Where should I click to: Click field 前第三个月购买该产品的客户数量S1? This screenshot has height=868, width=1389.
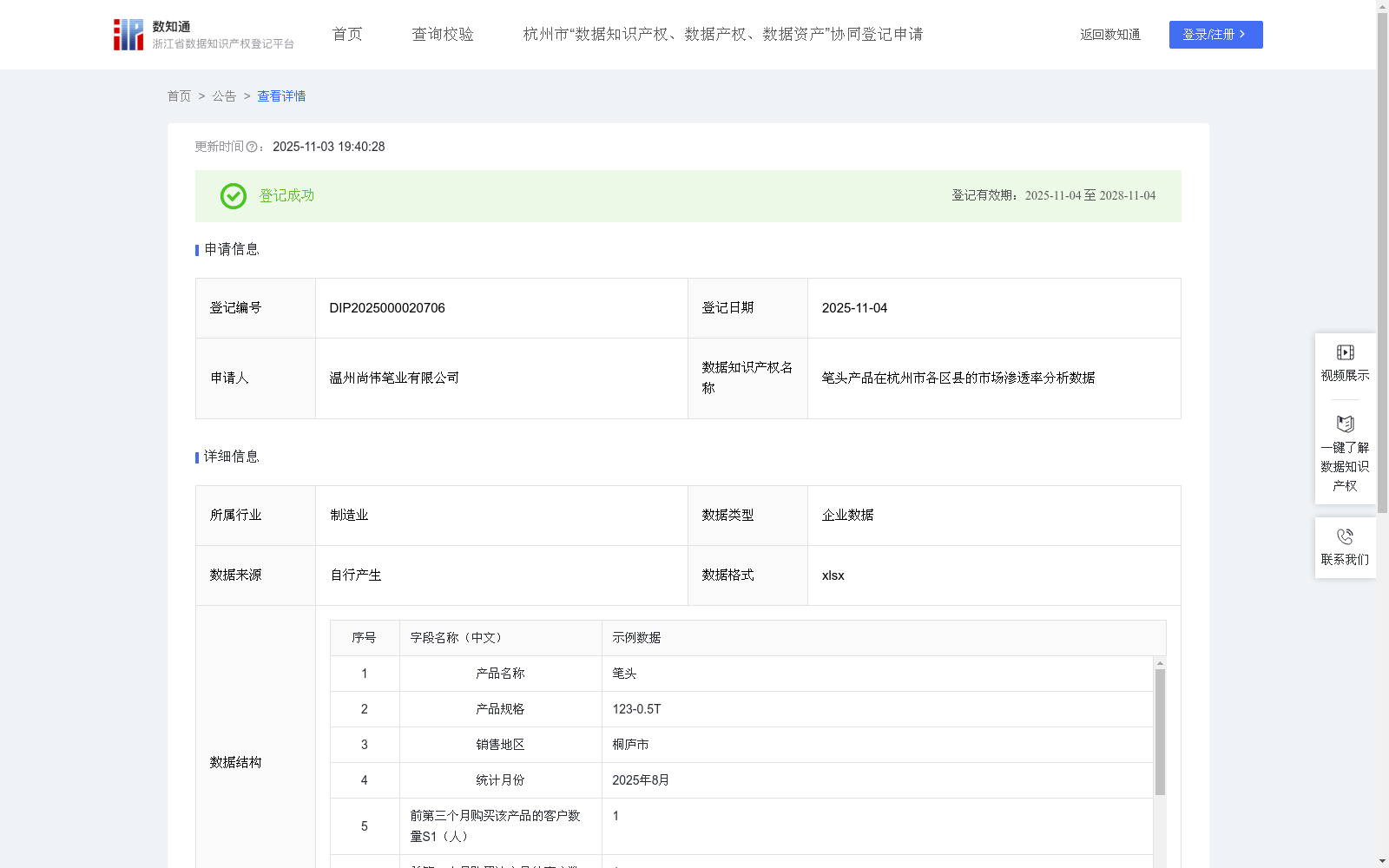(495, 826)
